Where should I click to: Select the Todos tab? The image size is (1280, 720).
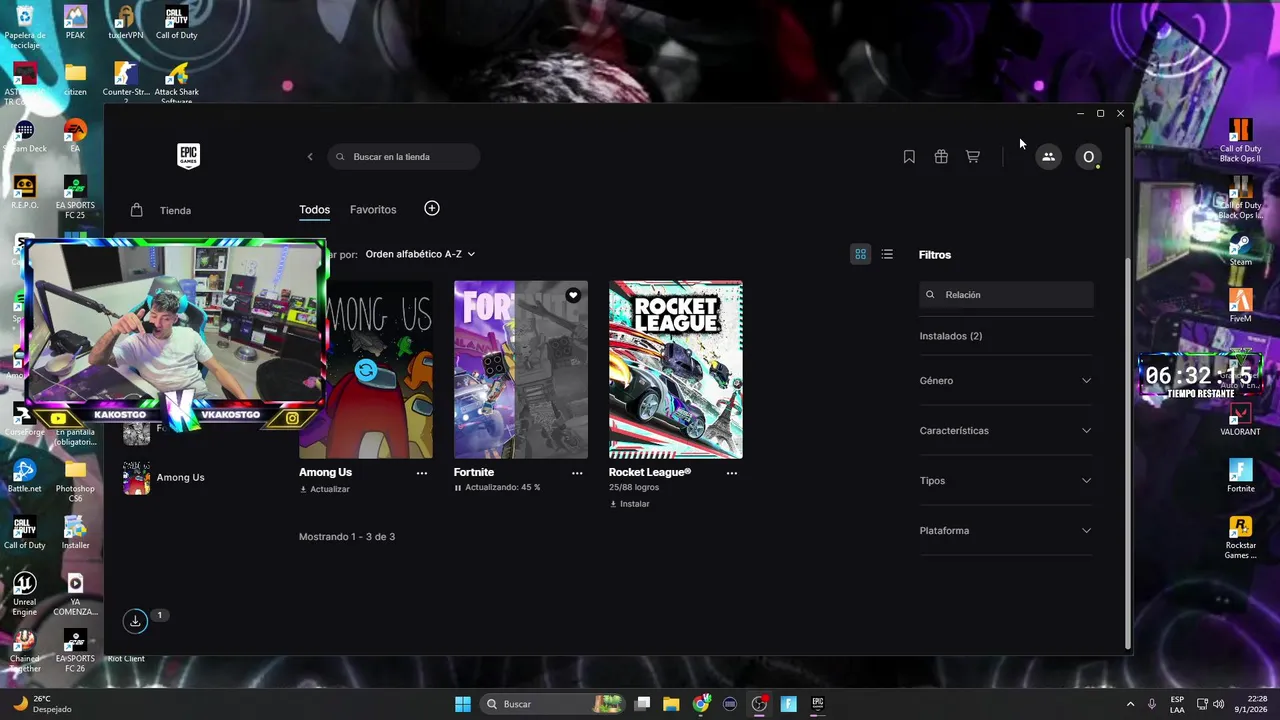[314, 210]
